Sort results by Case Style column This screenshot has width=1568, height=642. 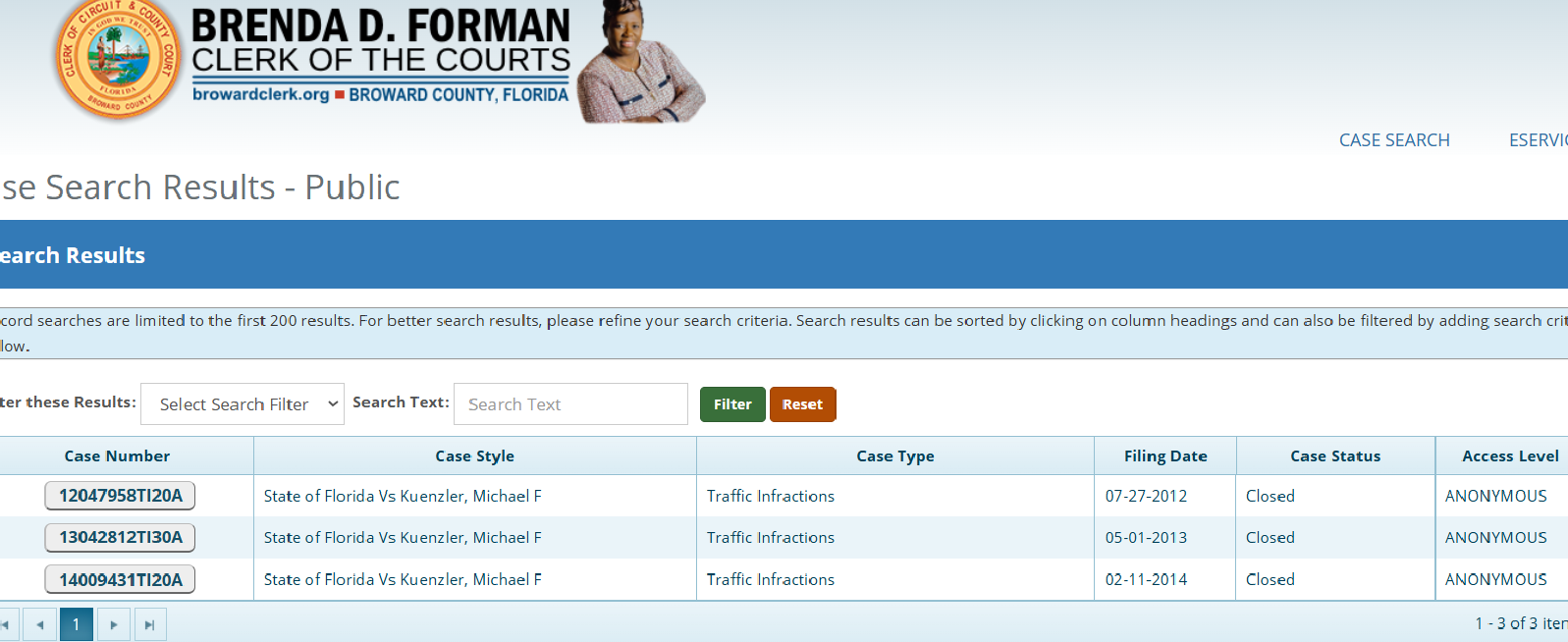474,456
